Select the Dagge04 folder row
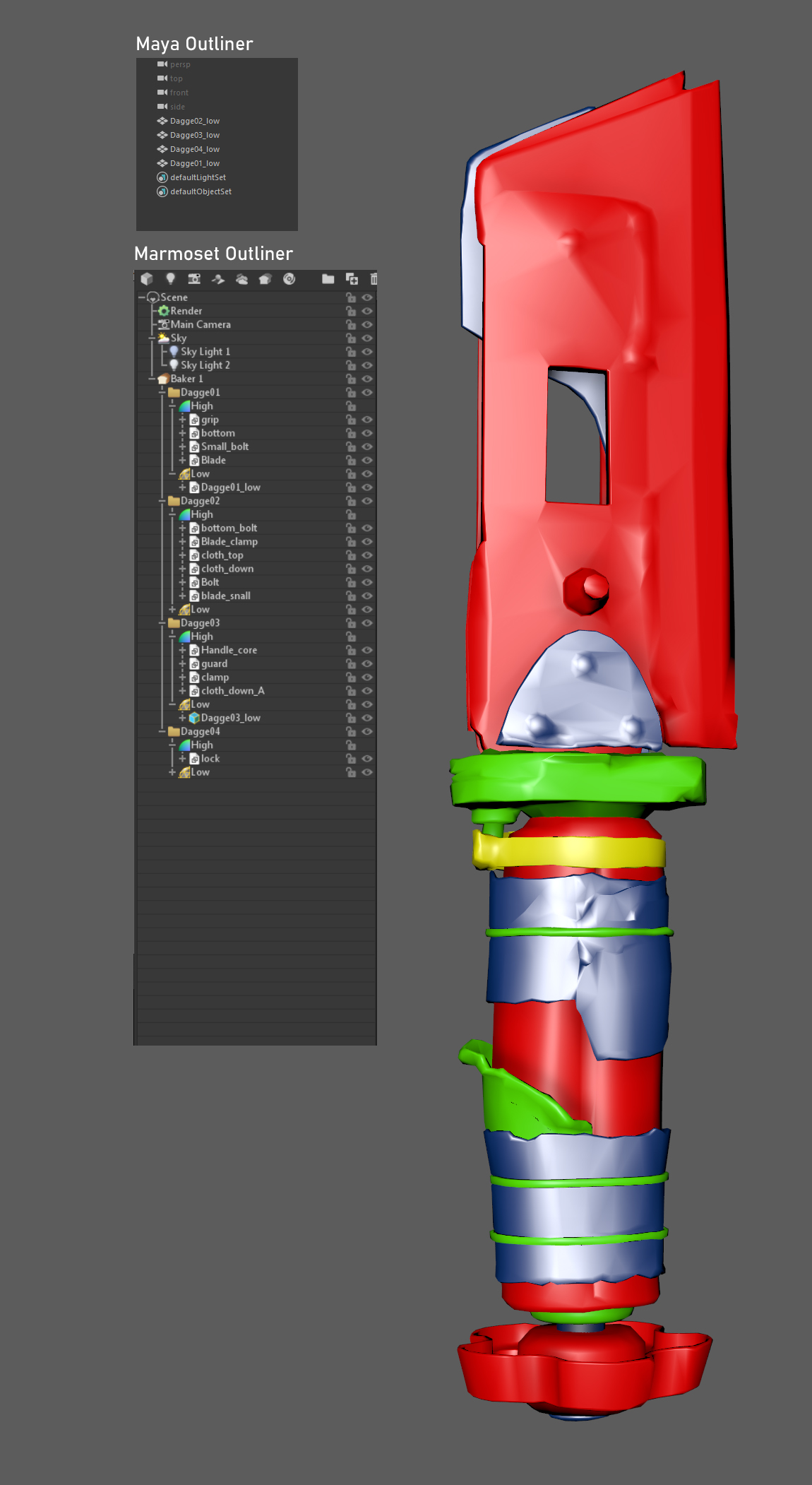The image size is (812, 1485). (256, 731)
